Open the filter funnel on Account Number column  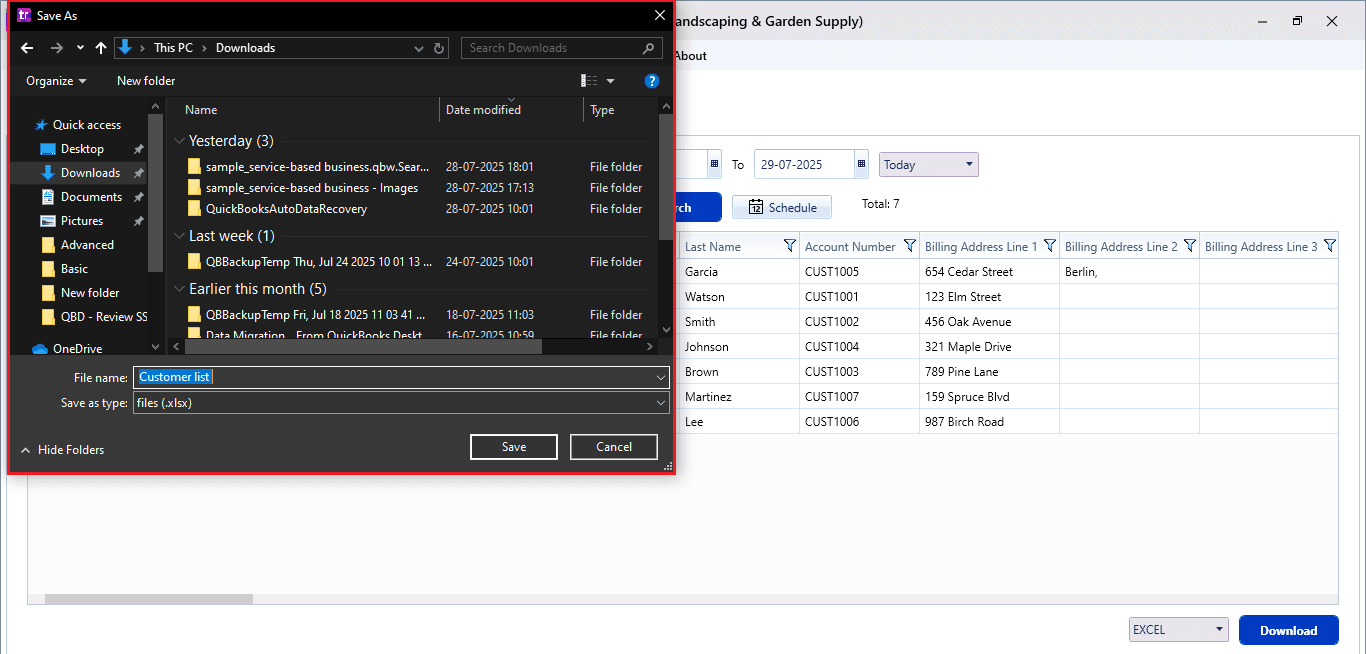click(x=909, y=246)
